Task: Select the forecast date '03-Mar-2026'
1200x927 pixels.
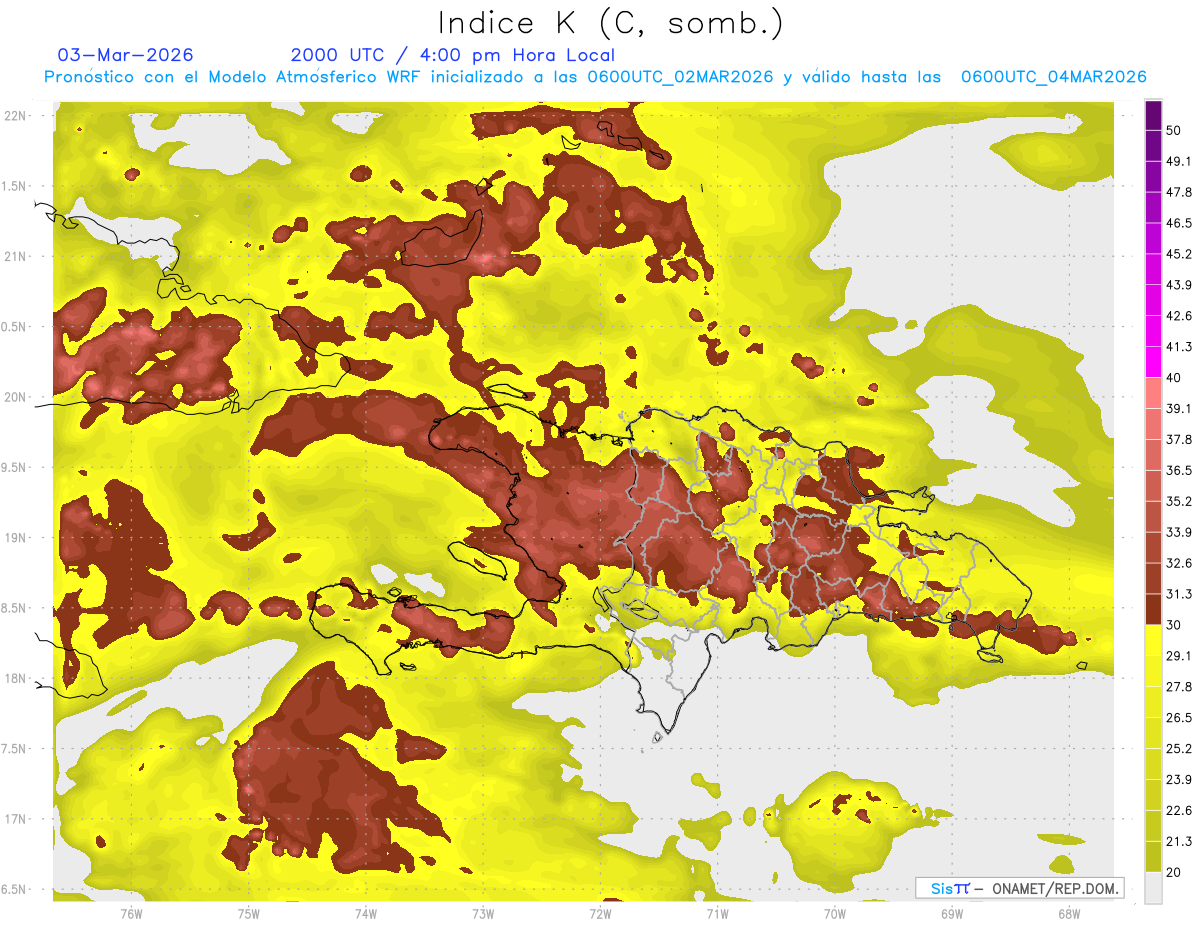Action: (x=126, y=55)
